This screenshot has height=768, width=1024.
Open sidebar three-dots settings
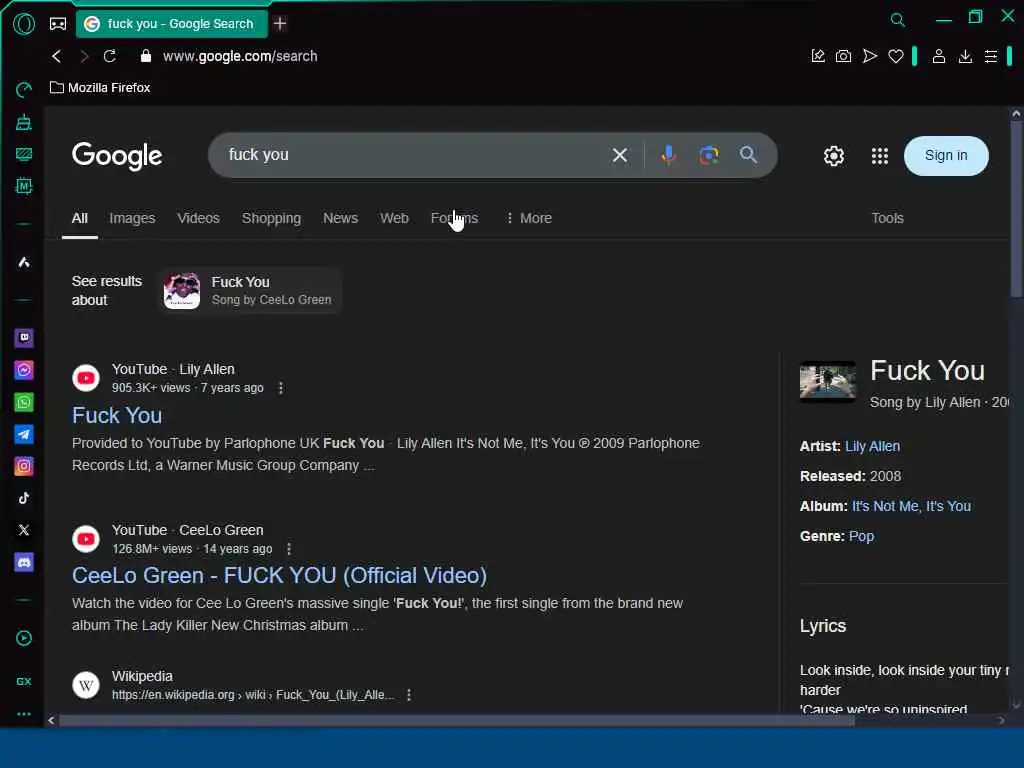24,714
